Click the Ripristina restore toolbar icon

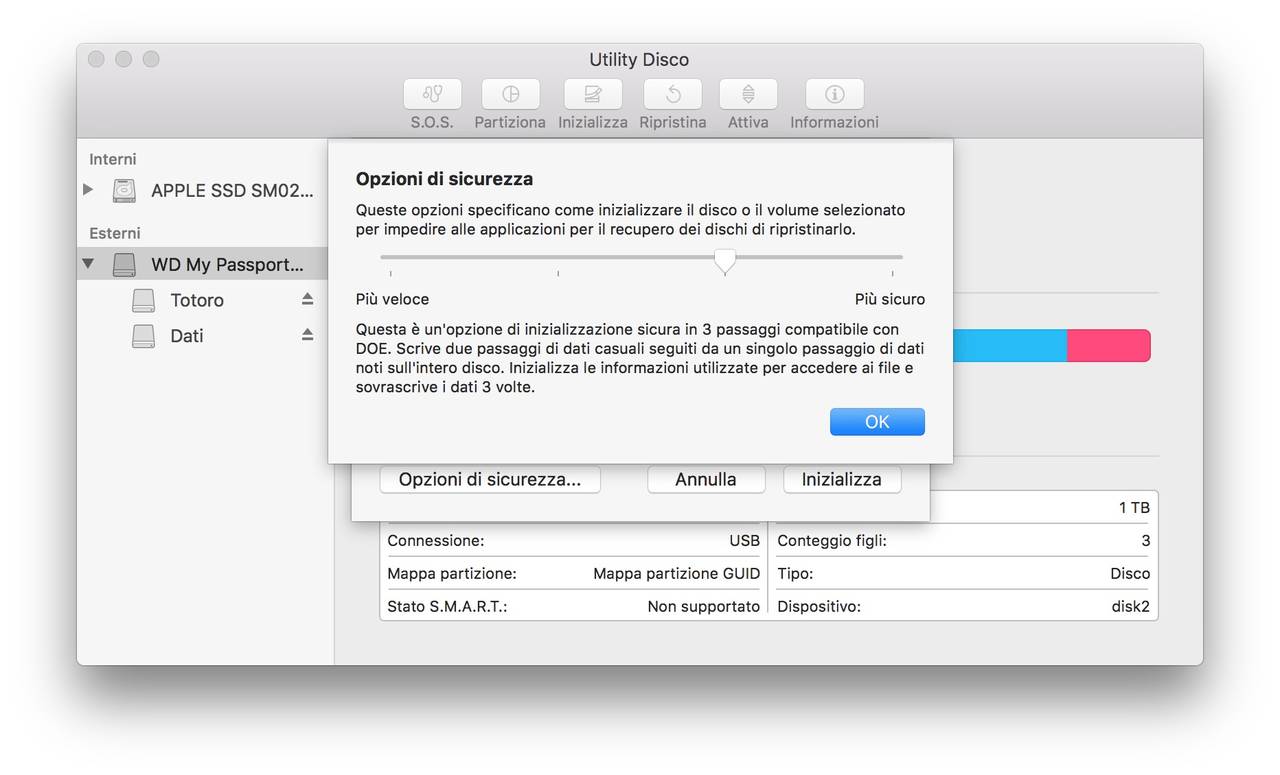673,94
